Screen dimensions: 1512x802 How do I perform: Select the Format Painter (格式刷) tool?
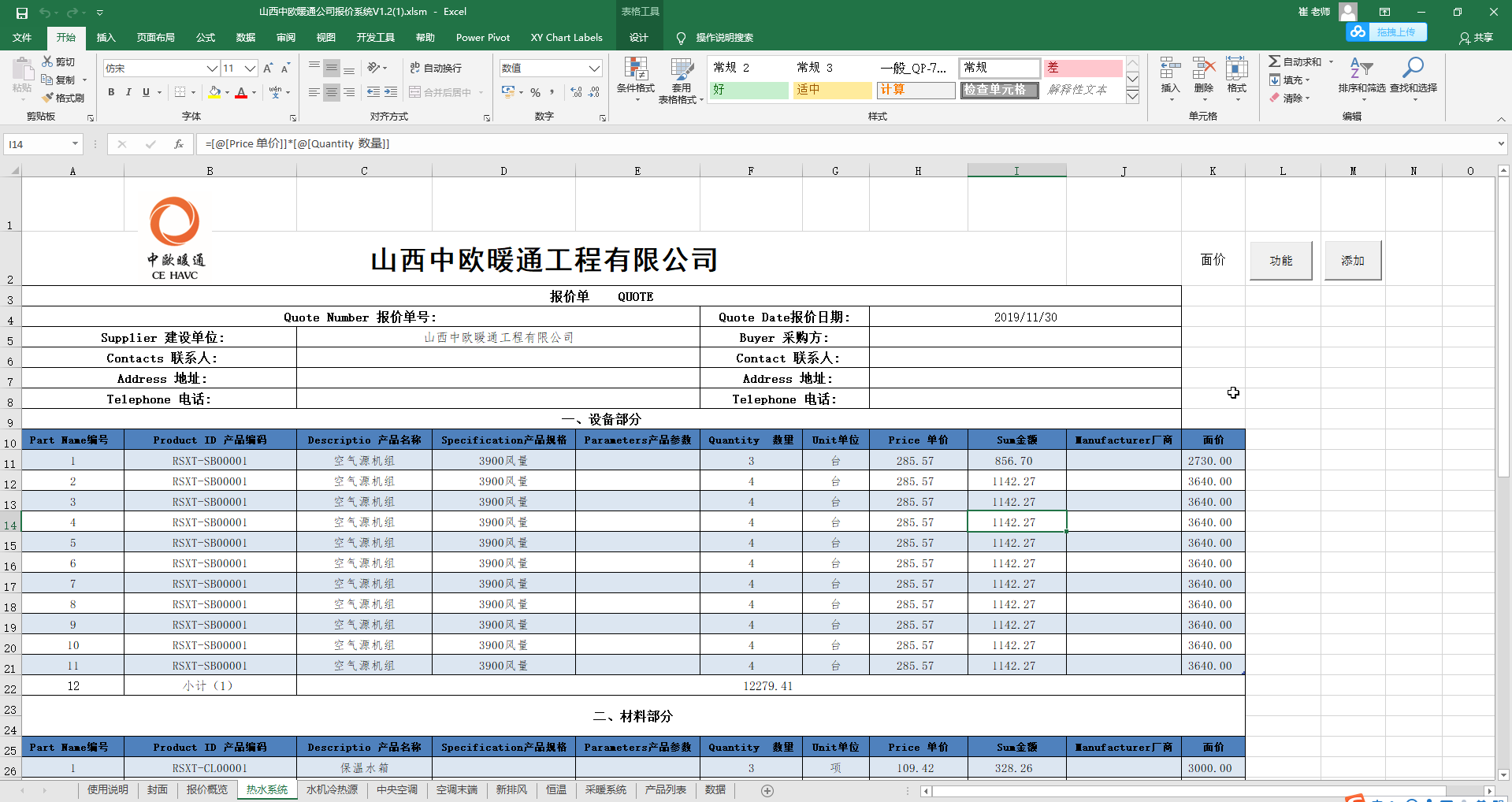(63, 98)
